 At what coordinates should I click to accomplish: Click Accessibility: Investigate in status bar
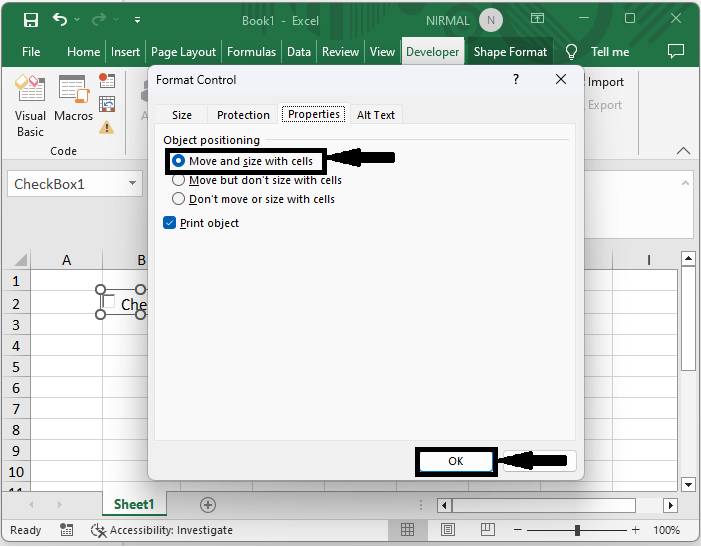(162, 530)
